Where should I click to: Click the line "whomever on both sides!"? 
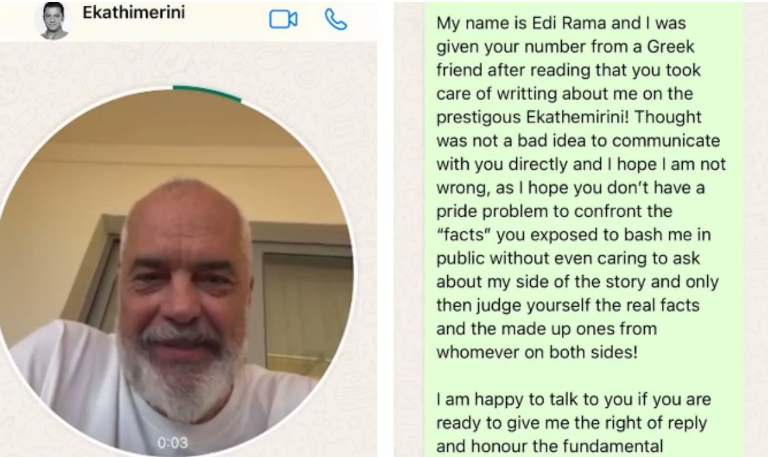[x=537, y=352]
